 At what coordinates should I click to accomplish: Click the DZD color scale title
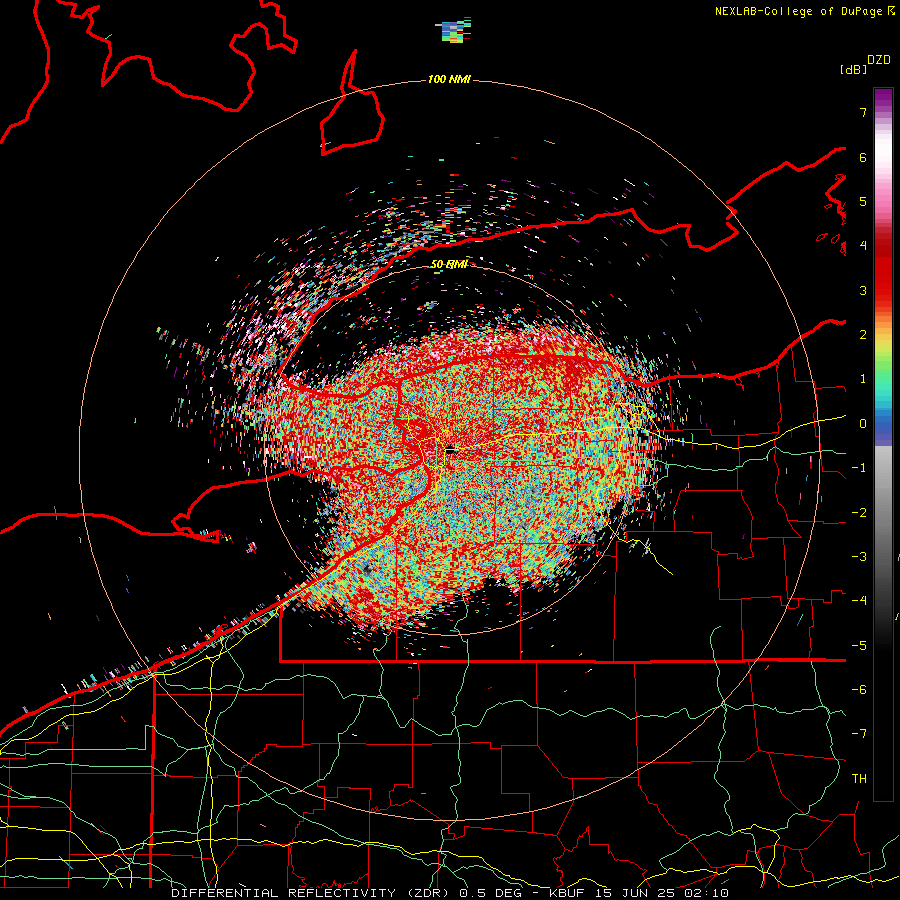point(879,60)
